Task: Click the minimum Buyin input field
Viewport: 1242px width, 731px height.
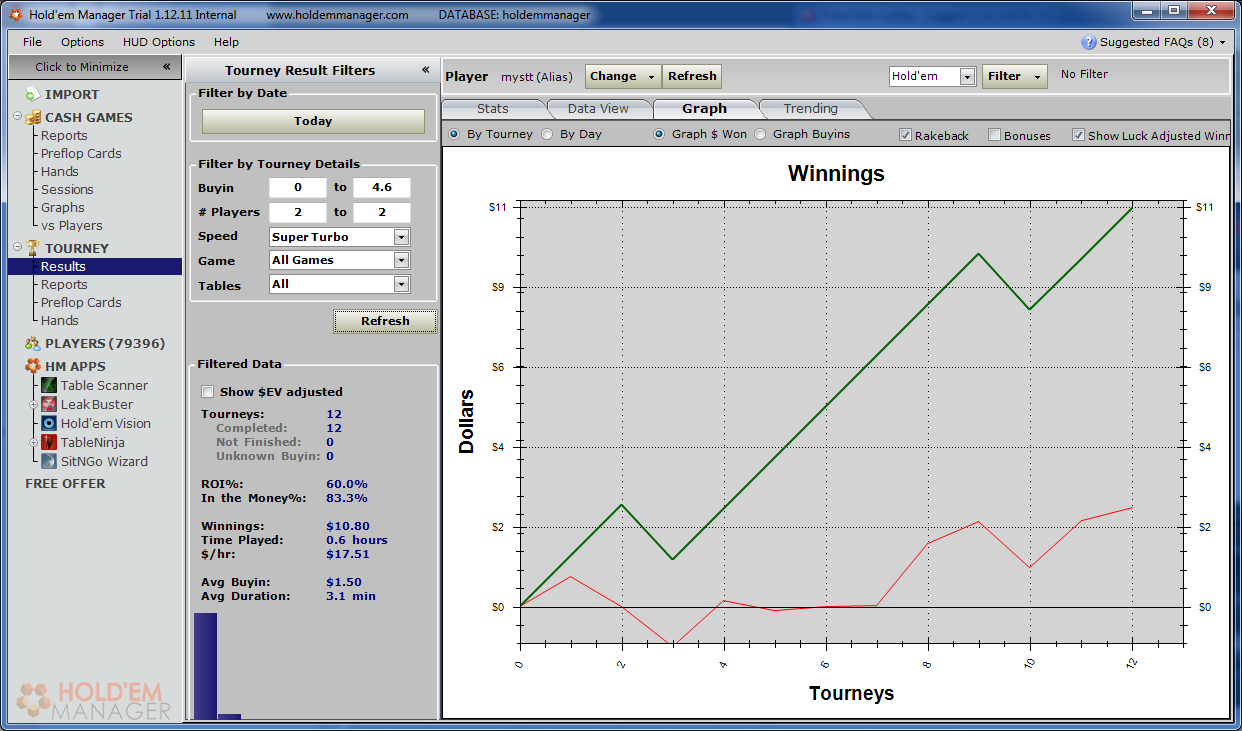Action: 297,188
